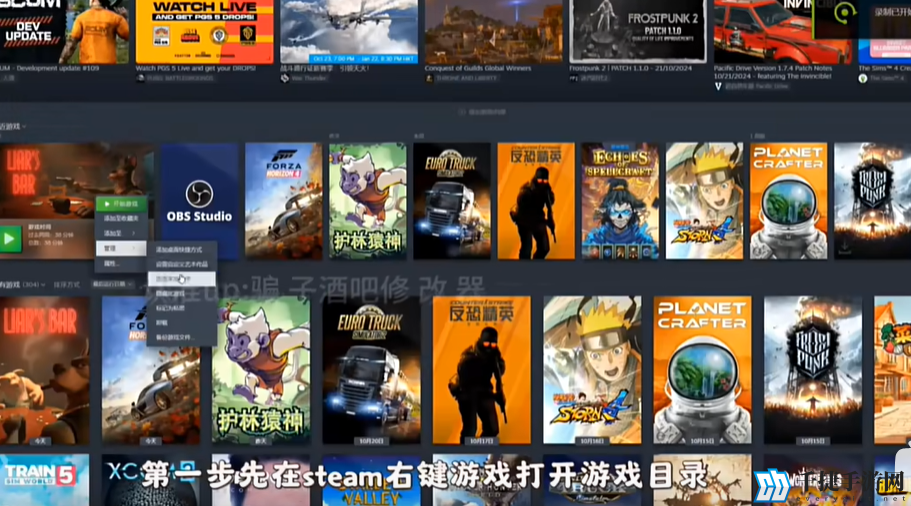Open the Pacific Drive red car news card
The image size is (911, 506).
point(783,31)
